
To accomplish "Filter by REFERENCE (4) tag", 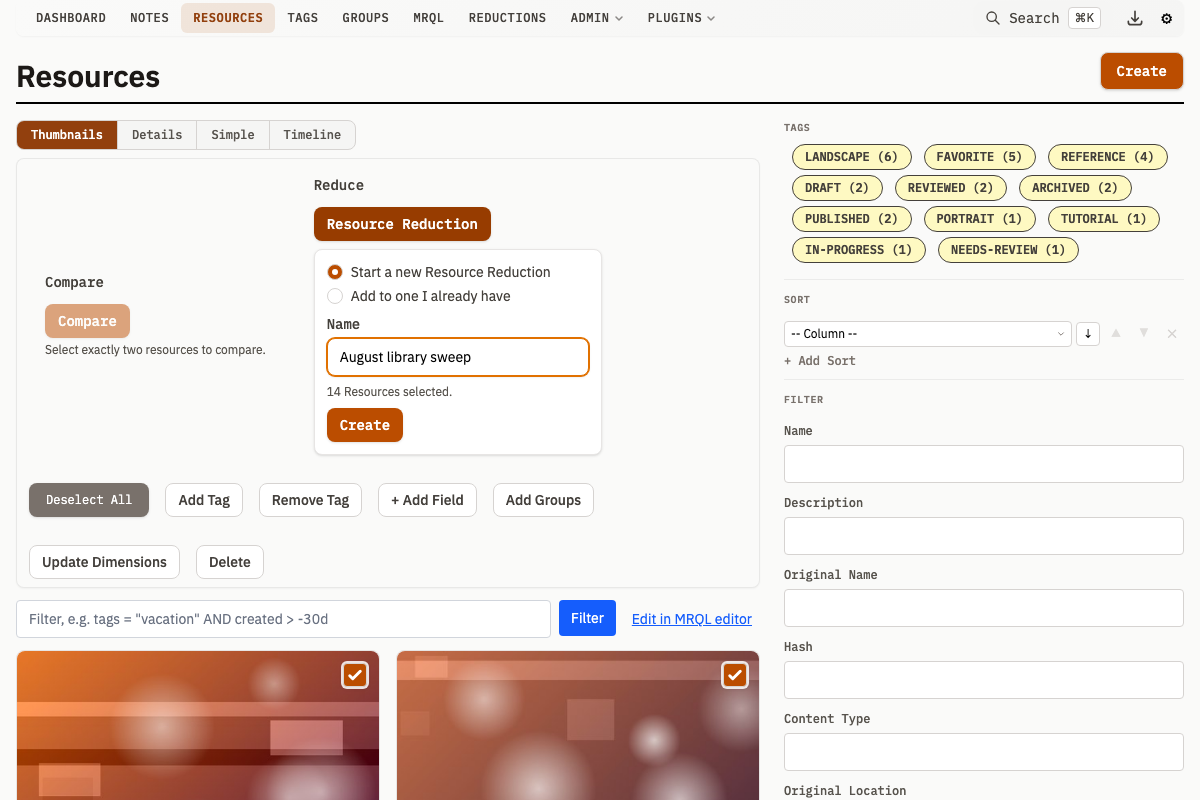I will pyautogui.click(x=1107, y=157).
